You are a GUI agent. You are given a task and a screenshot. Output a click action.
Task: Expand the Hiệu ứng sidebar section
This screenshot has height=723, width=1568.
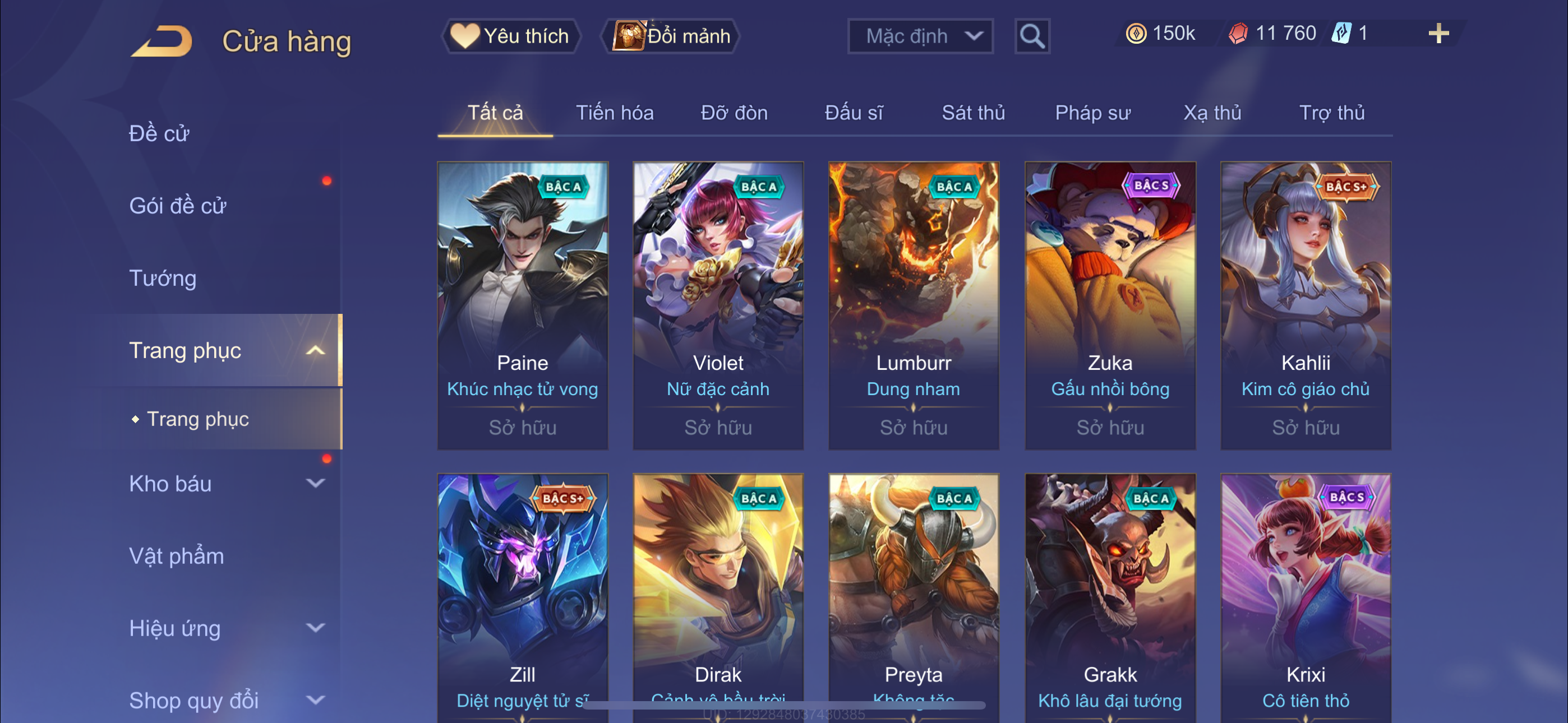click(315, 628)
